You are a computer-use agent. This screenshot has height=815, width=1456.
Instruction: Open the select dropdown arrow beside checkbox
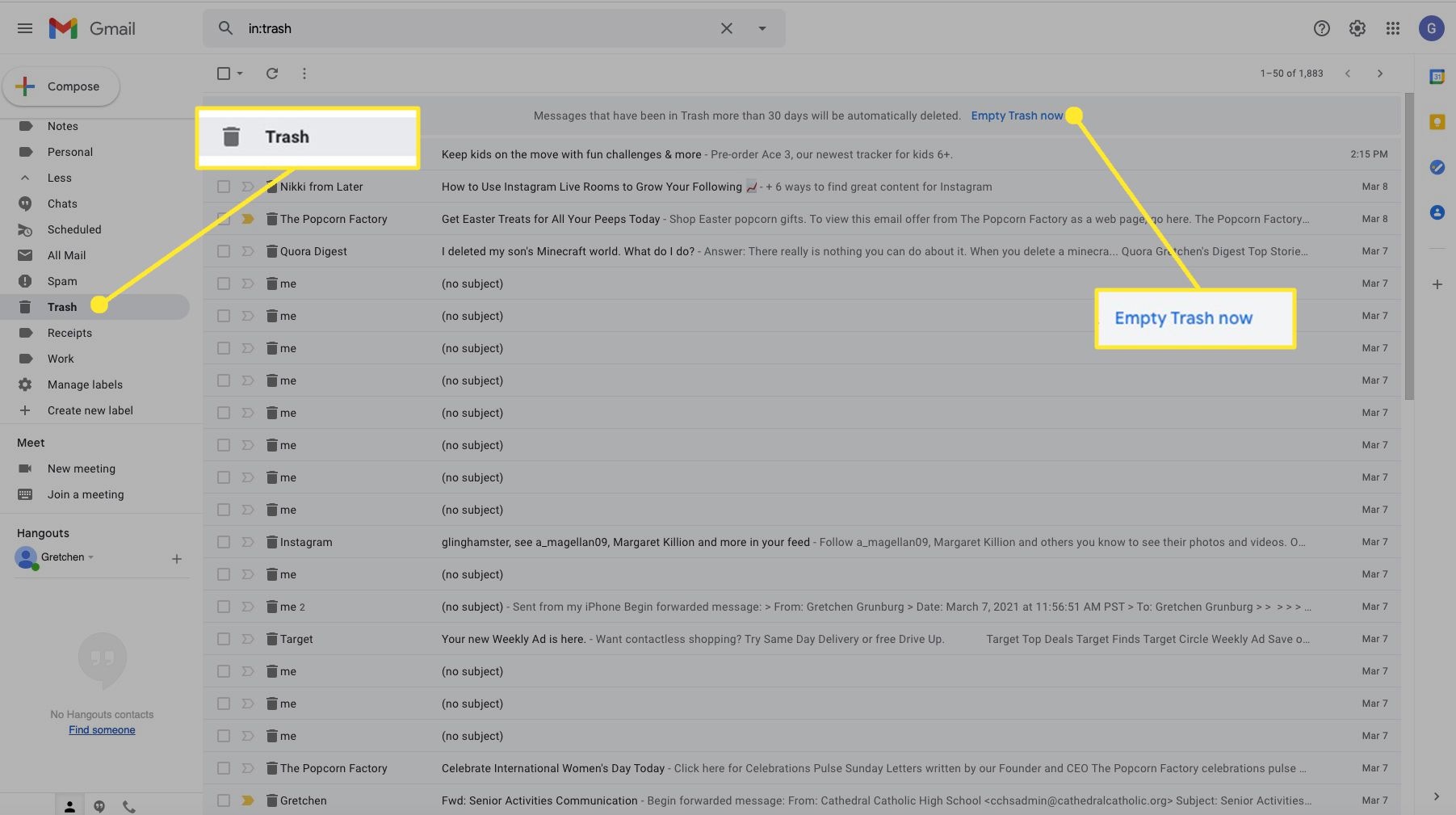pyautogui.click(x=240, y=74)
